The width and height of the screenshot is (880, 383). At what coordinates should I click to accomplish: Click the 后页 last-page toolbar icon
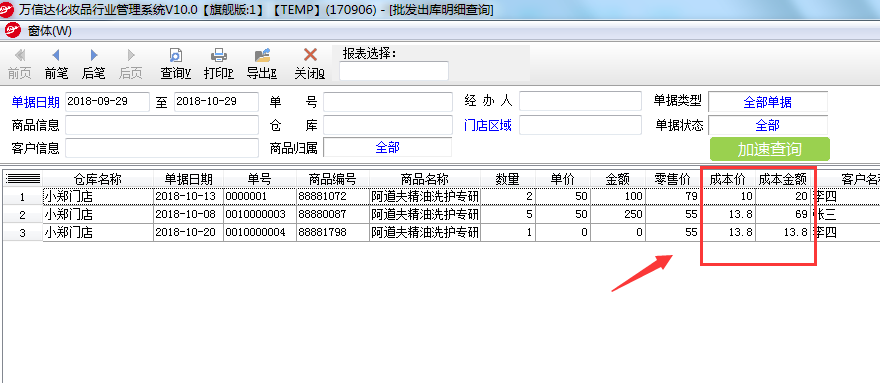point(131,55)
